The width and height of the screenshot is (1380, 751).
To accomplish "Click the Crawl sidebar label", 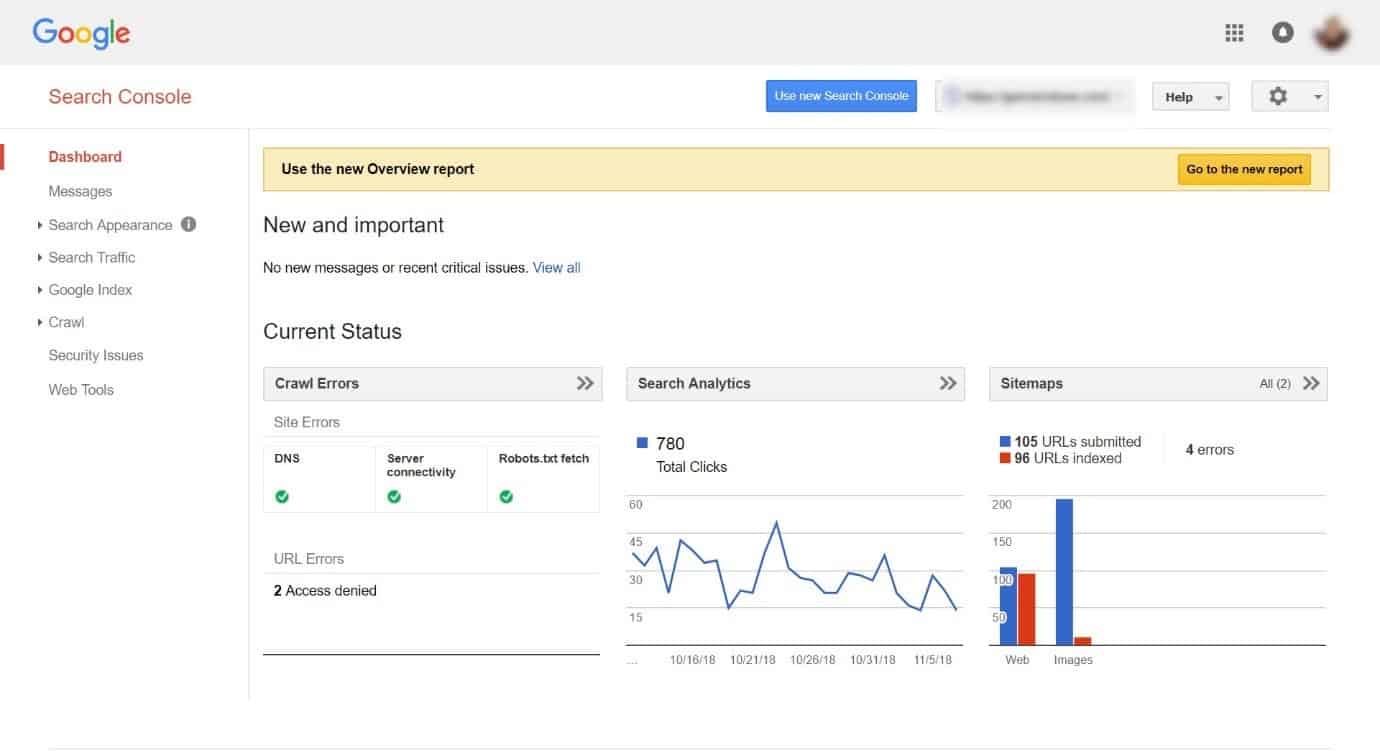I will 67,323.
